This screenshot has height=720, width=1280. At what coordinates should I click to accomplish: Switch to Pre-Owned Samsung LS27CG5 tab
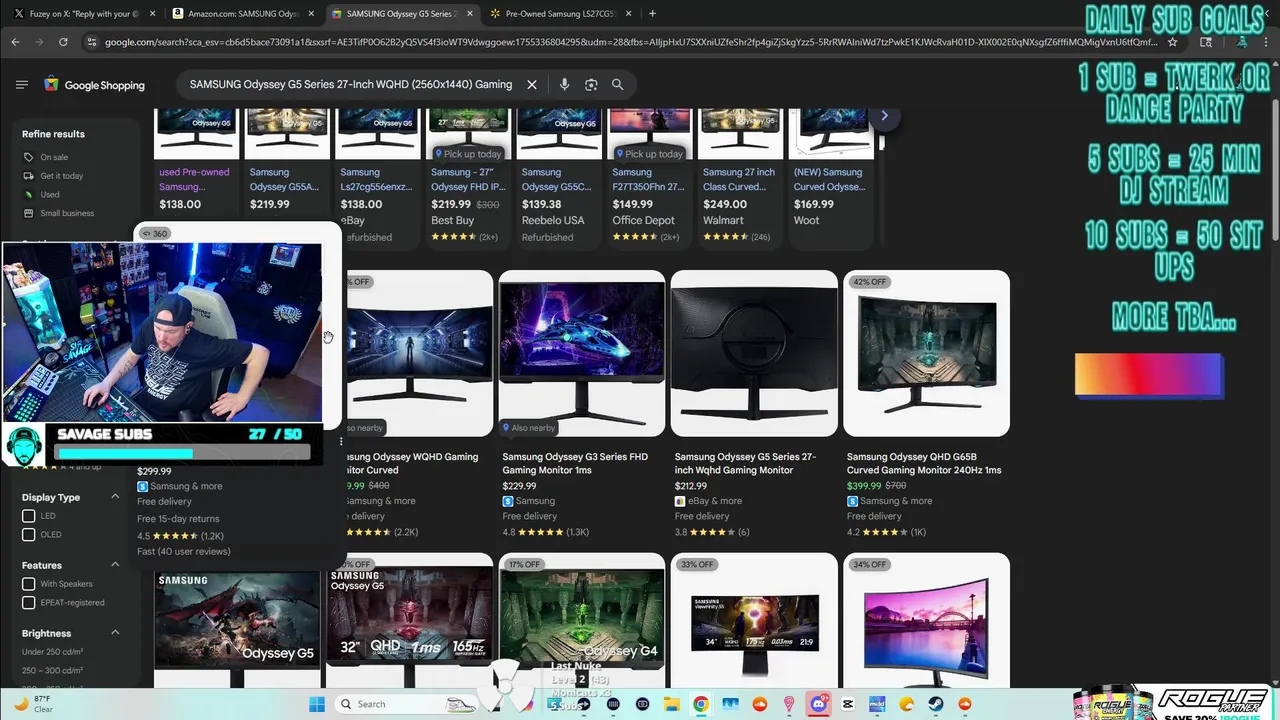coord(560,13)
